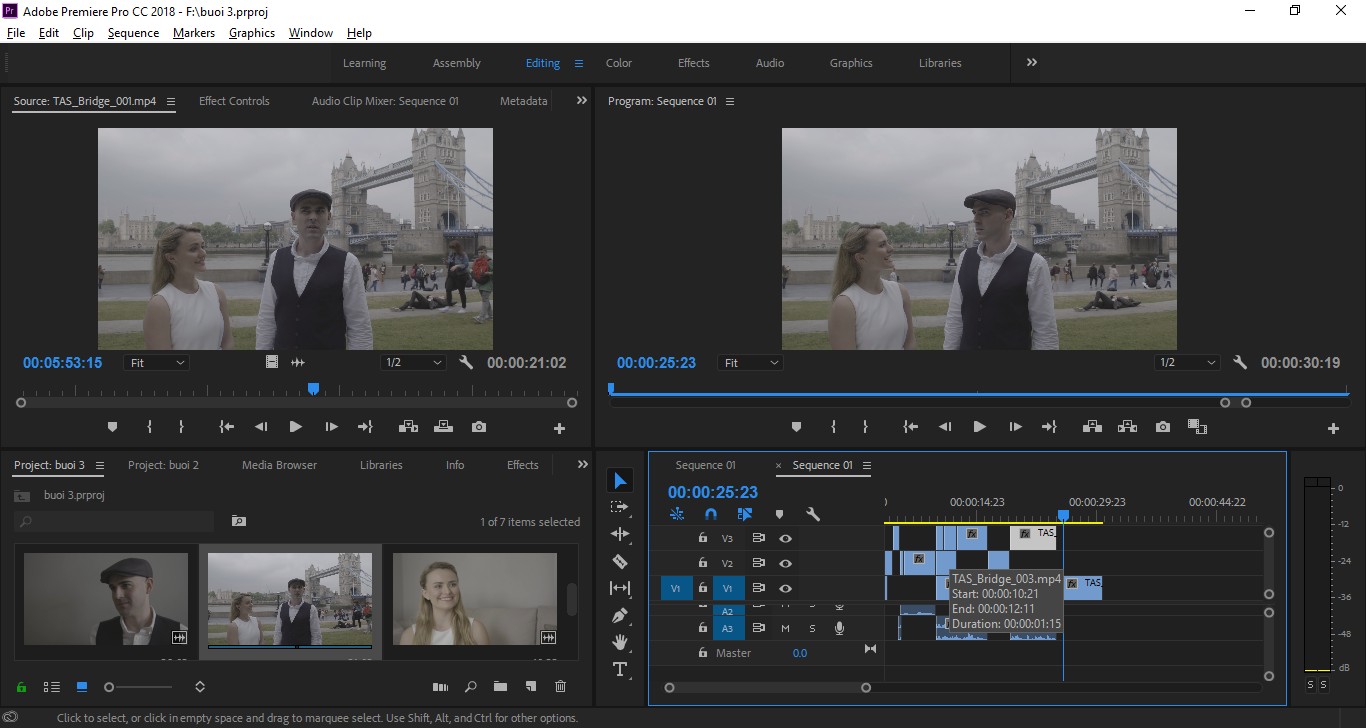1366x728 pixels.
Task: Select the Razor tool
Action: [x=620, y=561]
